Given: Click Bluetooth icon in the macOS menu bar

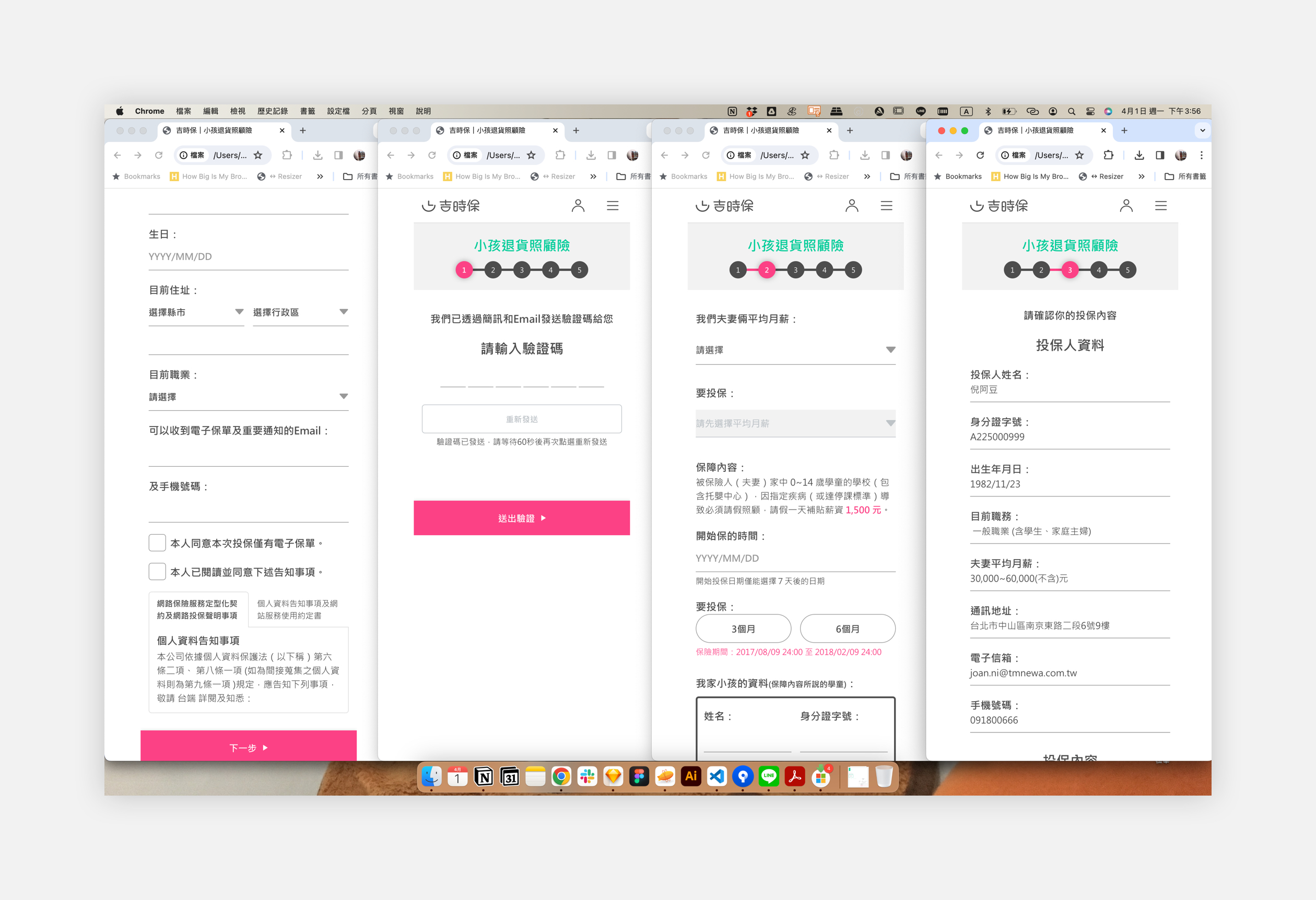Looking at the screenshot, I should click(988, 112).
